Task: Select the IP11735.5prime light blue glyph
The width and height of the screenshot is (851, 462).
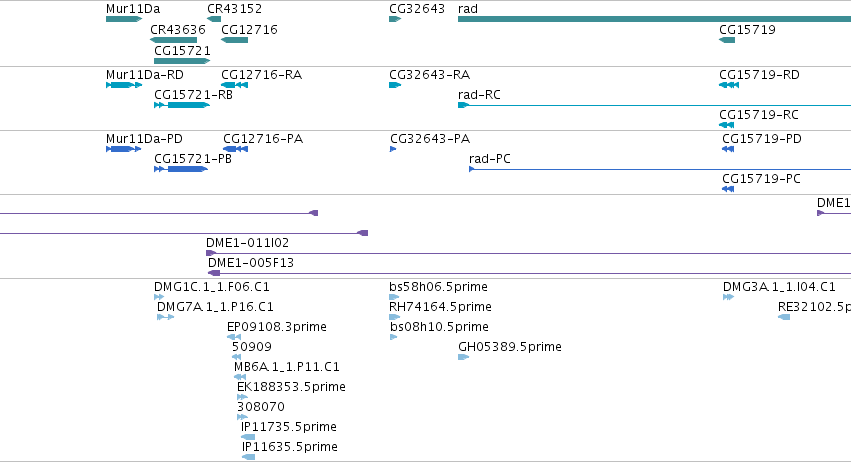Action: tap(248, 437)
